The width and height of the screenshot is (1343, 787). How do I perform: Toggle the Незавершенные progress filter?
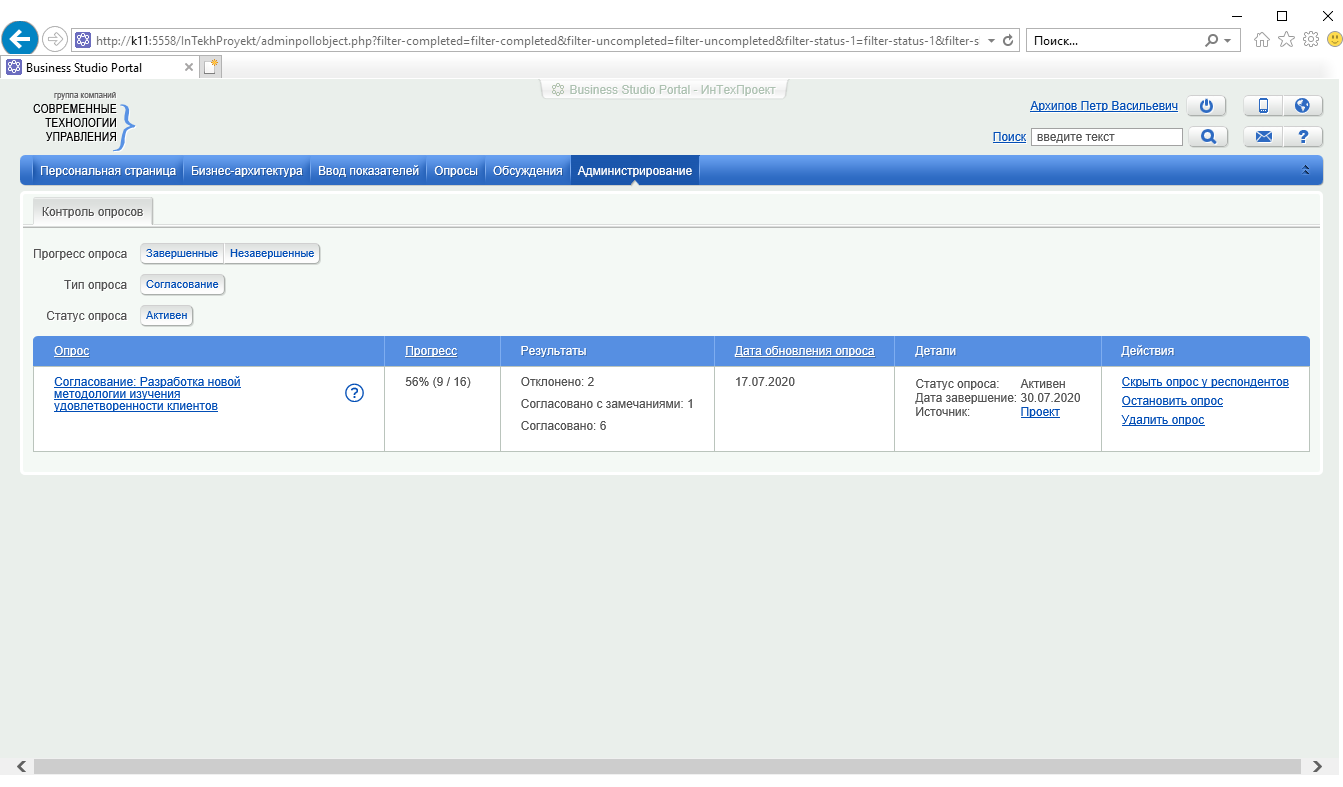point(272,254)
